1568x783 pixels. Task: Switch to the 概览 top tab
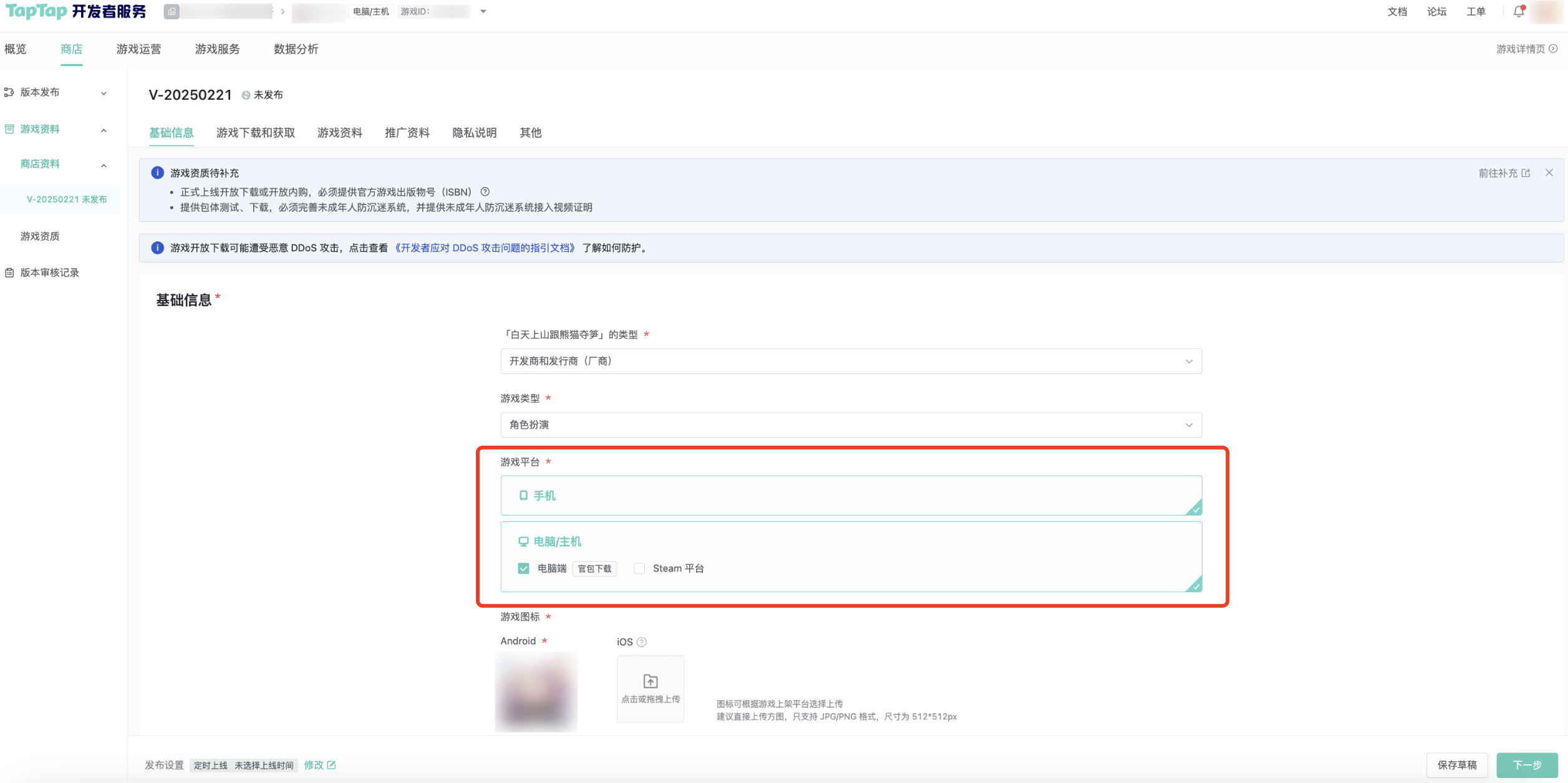click(x=16, y=49)
